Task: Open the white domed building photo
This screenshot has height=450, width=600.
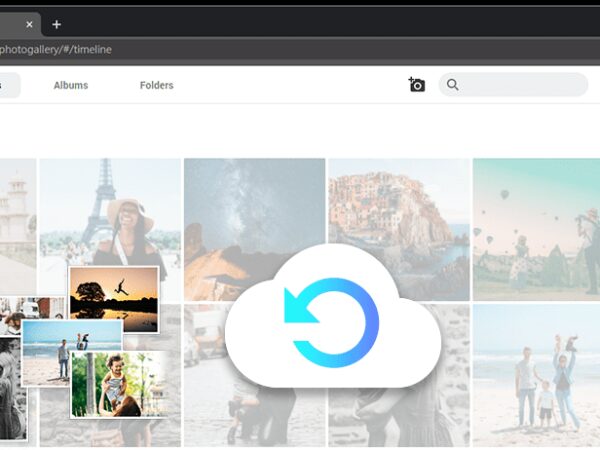Action: pyautogui.click(x=18, y=227)
